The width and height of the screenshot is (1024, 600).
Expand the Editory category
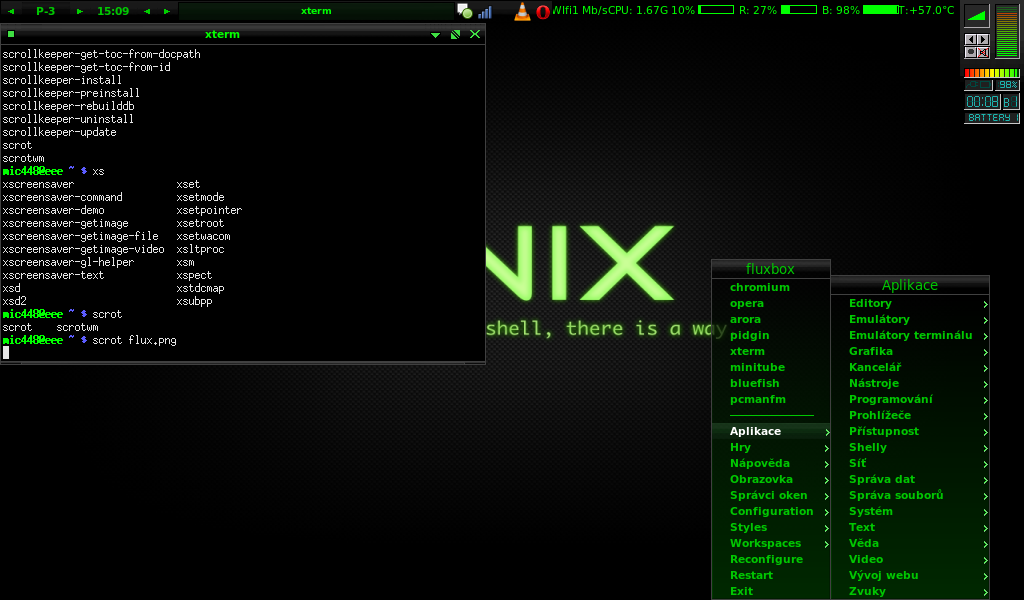point(910,304)
